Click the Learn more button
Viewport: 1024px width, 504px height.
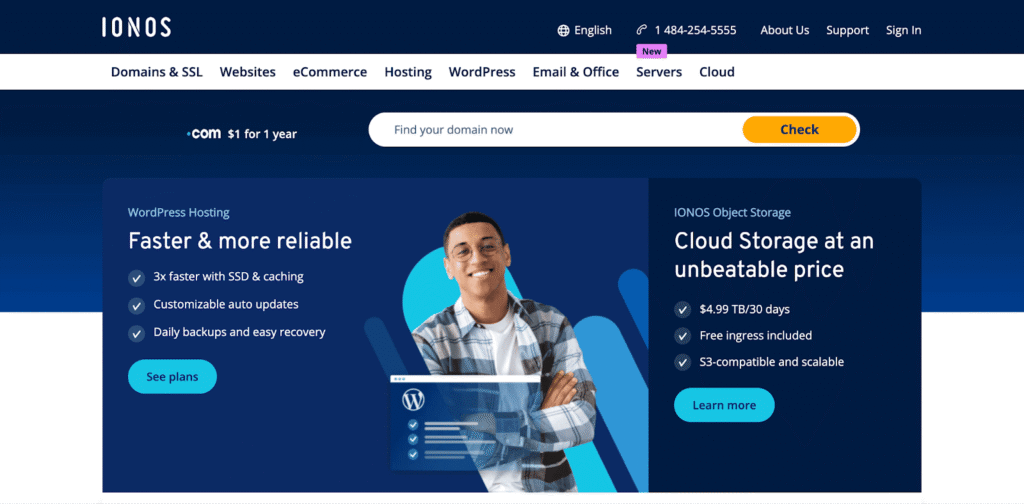724,405
